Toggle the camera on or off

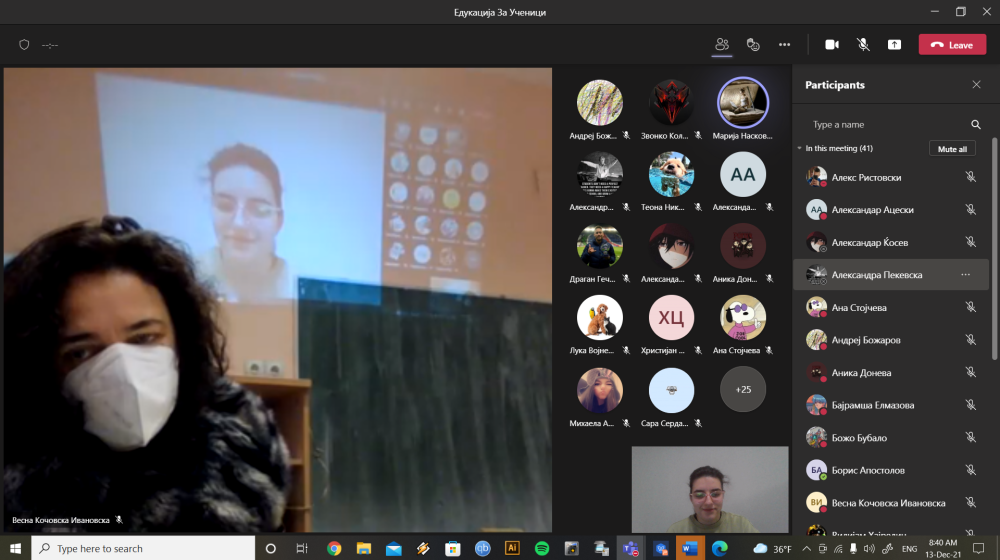coord(831,44)
